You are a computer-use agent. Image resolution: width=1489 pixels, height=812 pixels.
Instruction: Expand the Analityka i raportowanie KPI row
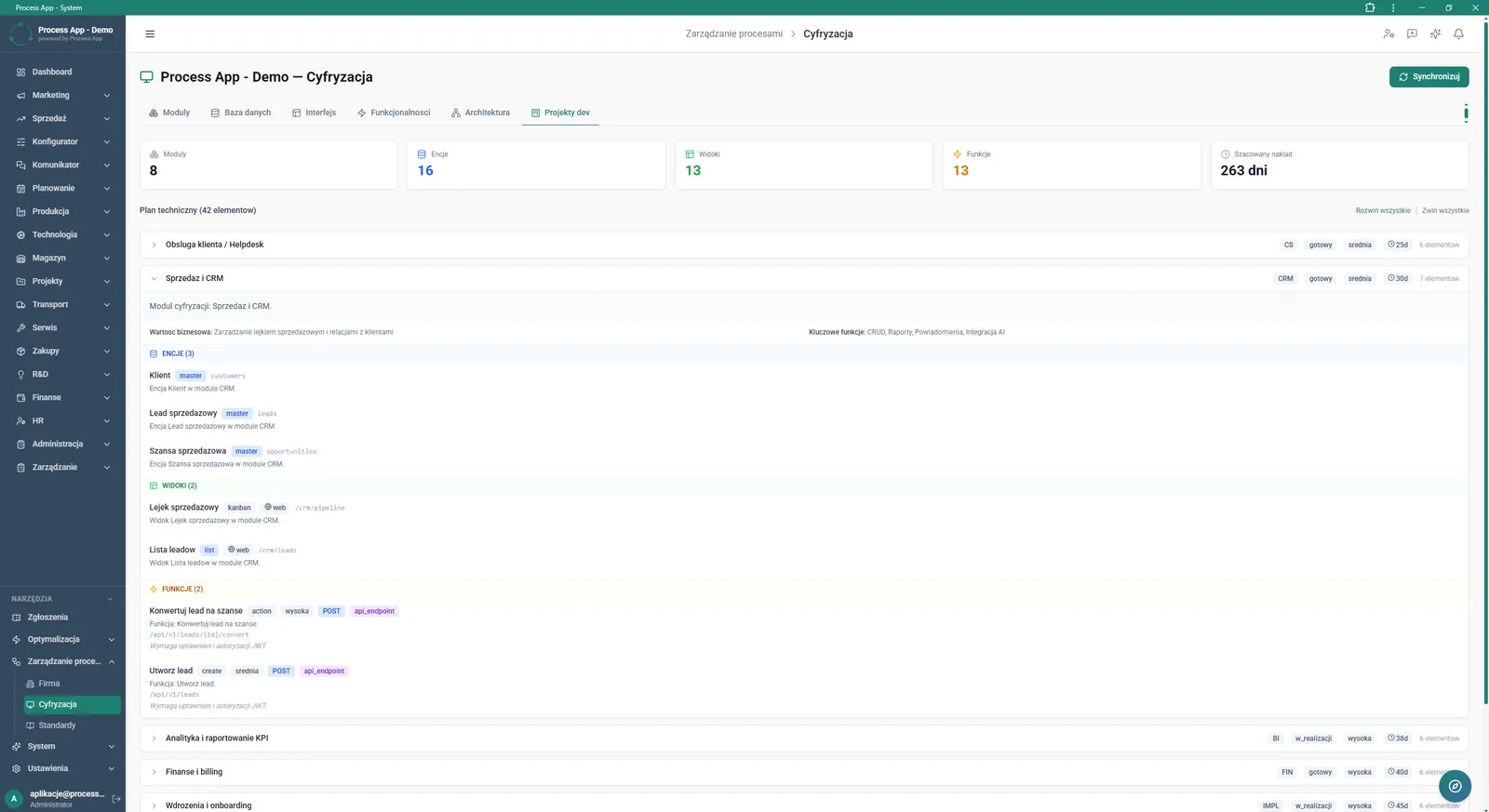154,739
